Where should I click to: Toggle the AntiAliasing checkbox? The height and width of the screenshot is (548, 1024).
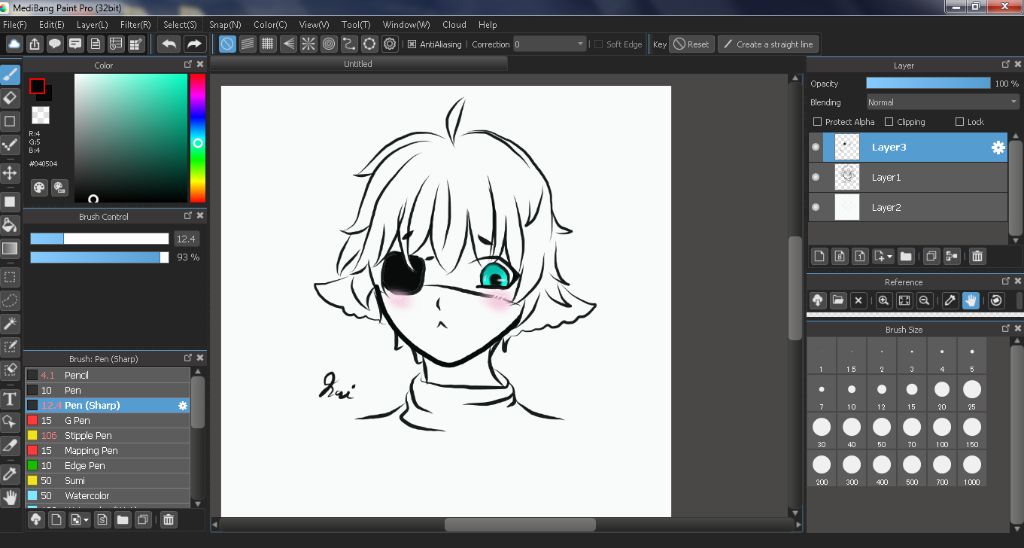[412, 44]
